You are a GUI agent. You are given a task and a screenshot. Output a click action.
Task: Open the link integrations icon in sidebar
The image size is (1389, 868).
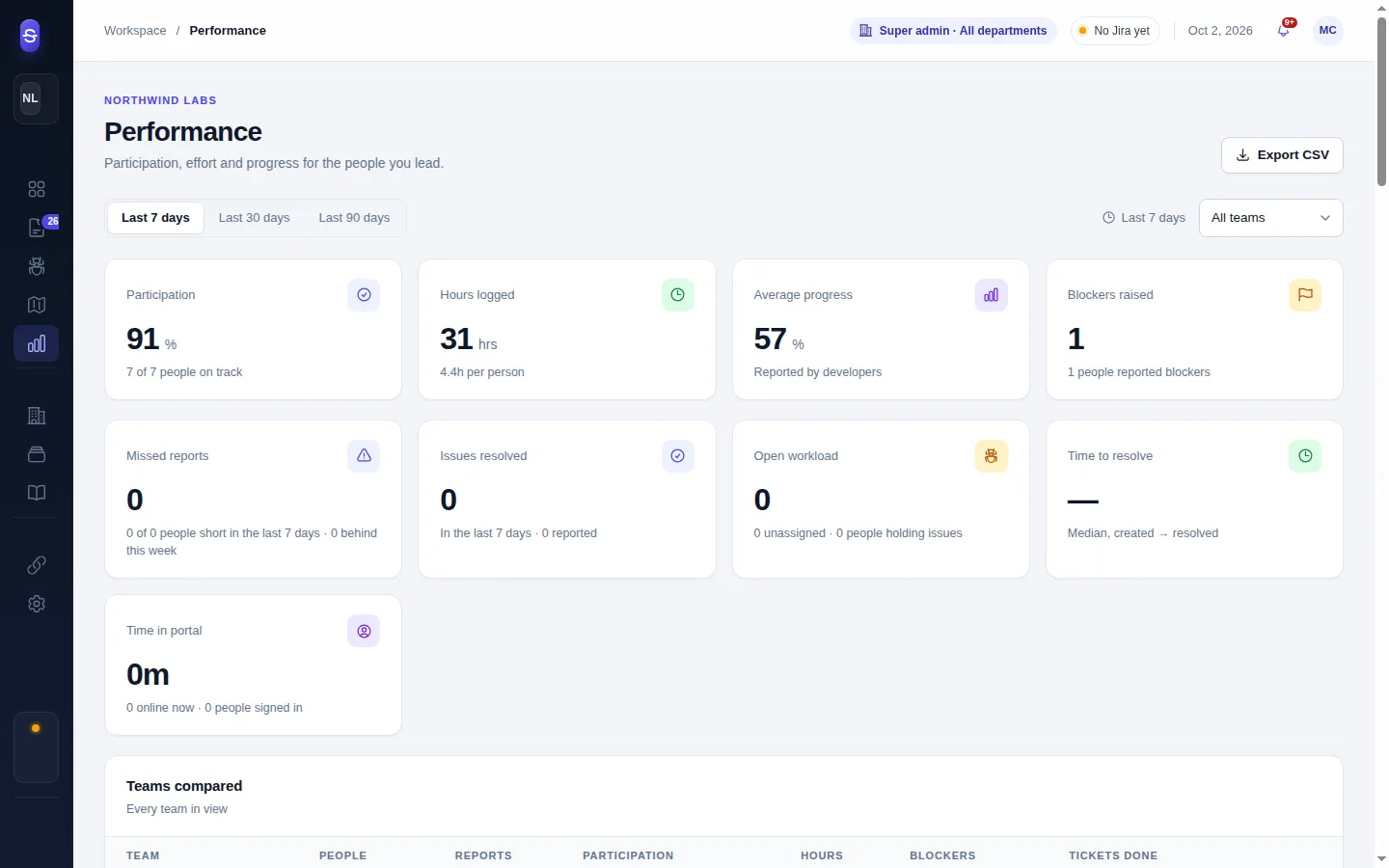[37, 565]
